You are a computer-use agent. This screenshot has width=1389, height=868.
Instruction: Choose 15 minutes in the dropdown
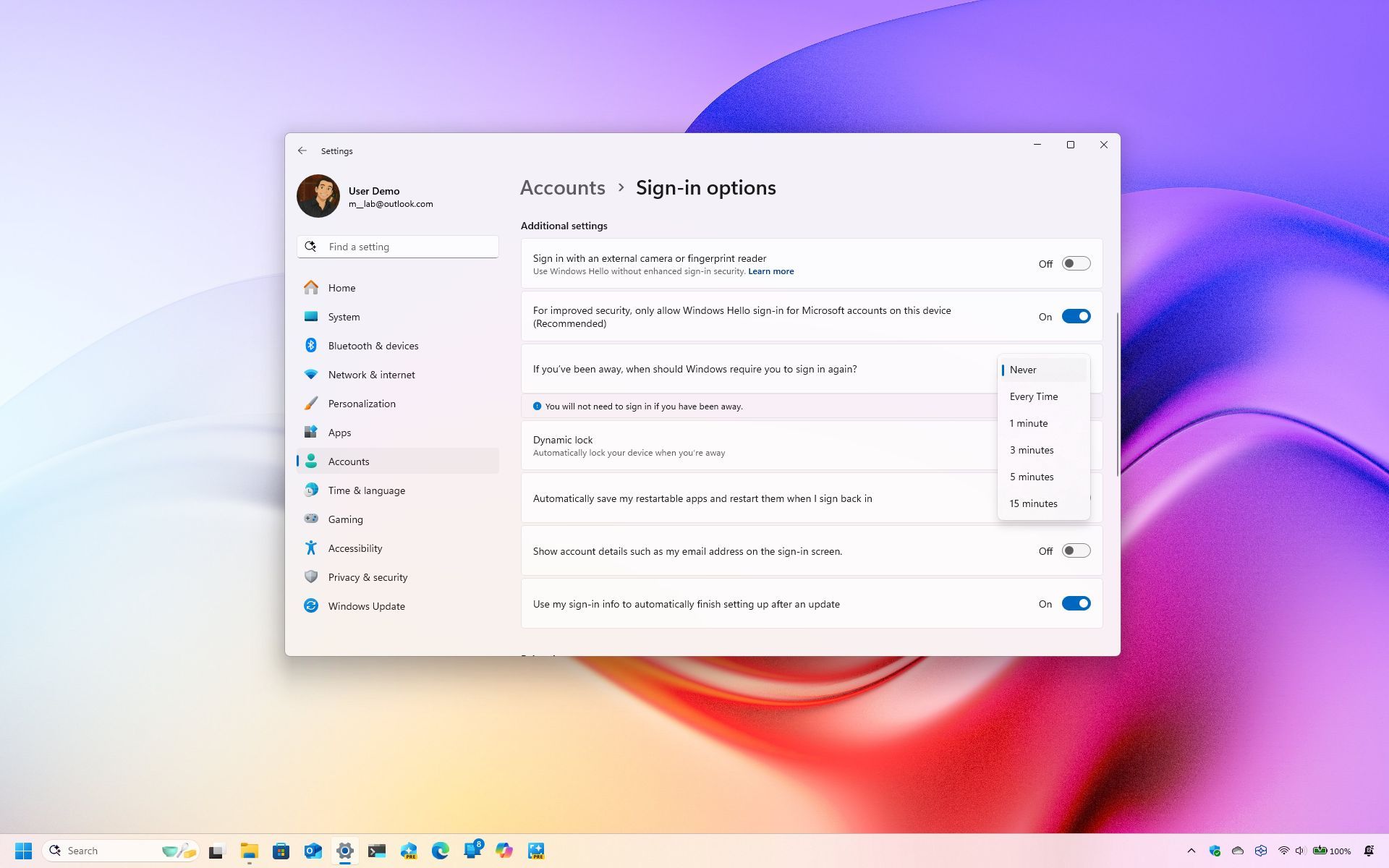1033,503
